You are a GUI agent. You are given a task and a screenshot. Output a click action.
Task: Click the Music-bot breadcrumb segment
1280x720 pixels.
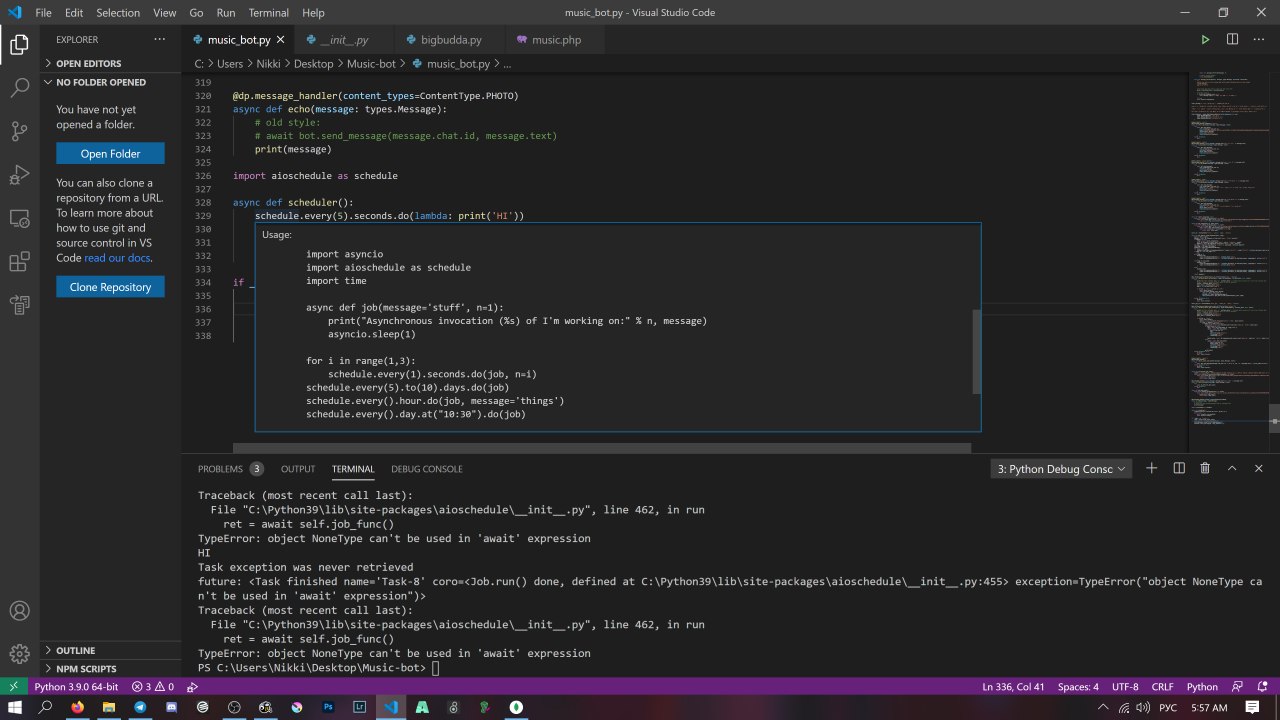(x=372, y=63)
